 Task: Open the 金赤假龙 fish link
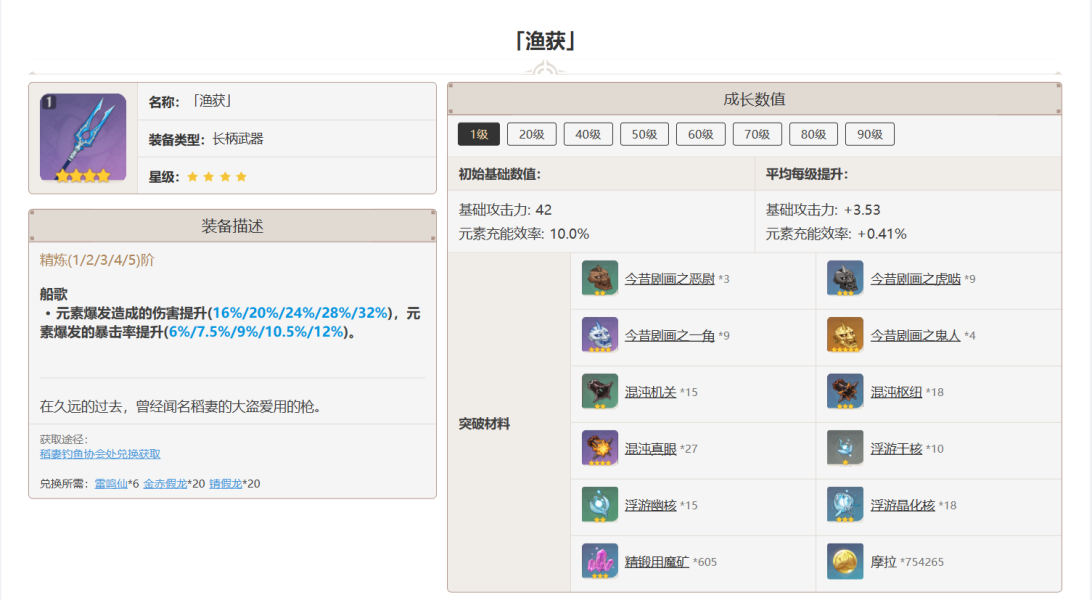click(x=164, y=484)
